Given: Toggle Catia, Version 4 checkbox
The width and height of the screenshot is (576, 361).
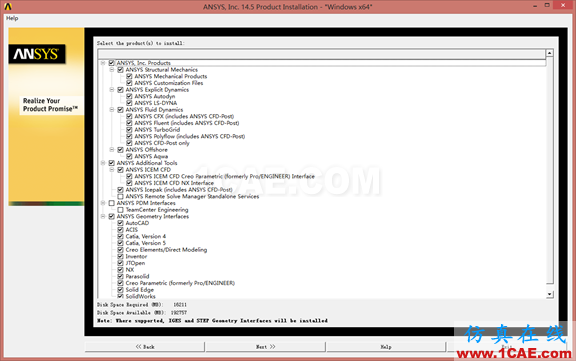Looking at the screenshot, I should point(120,236).
